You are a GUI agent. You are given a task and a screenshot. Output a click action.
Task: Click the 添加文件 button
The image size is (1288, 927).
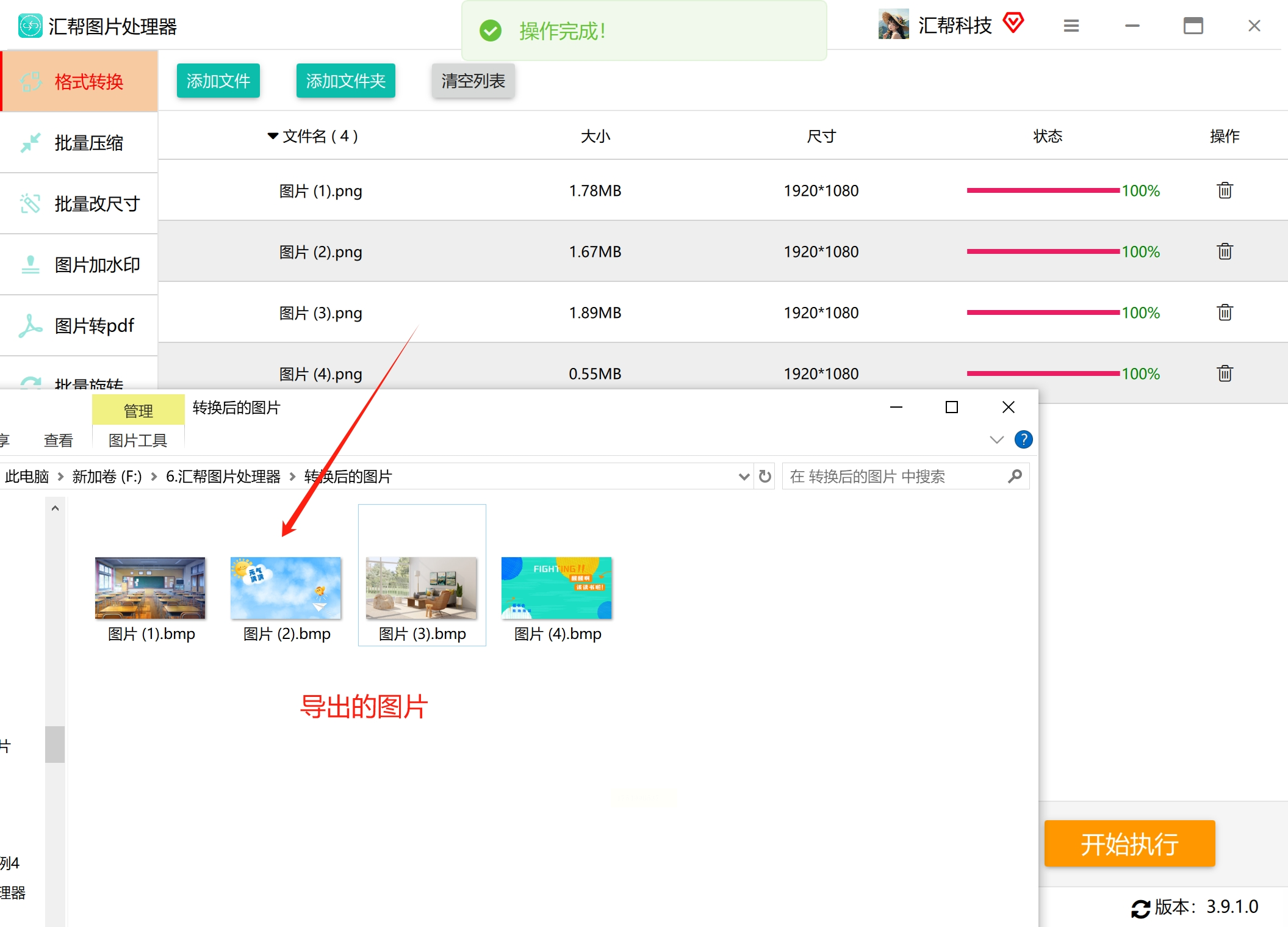tap(218, 81)
